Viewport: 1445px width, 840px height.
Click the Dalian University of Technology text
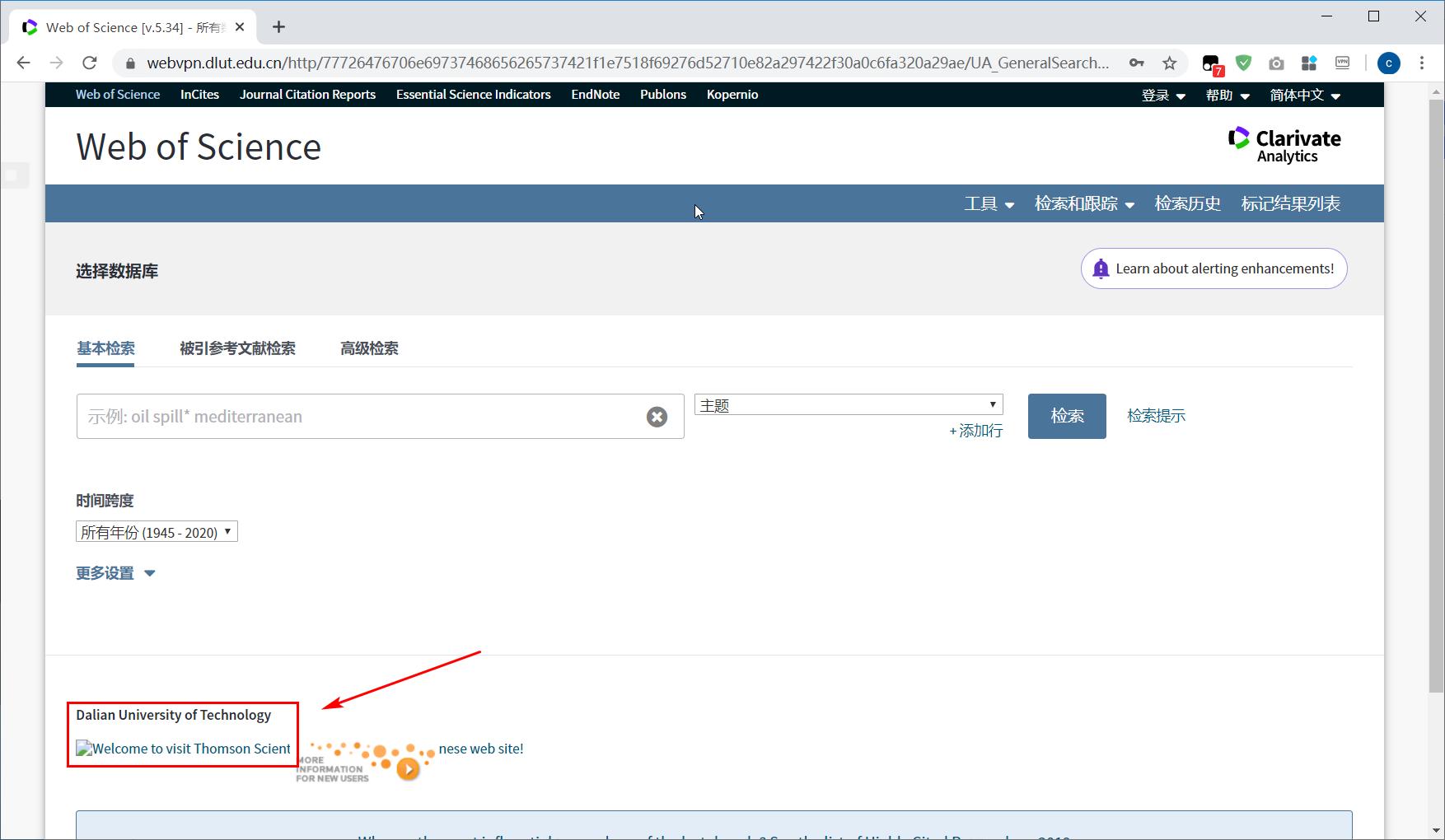pos(173,715)
